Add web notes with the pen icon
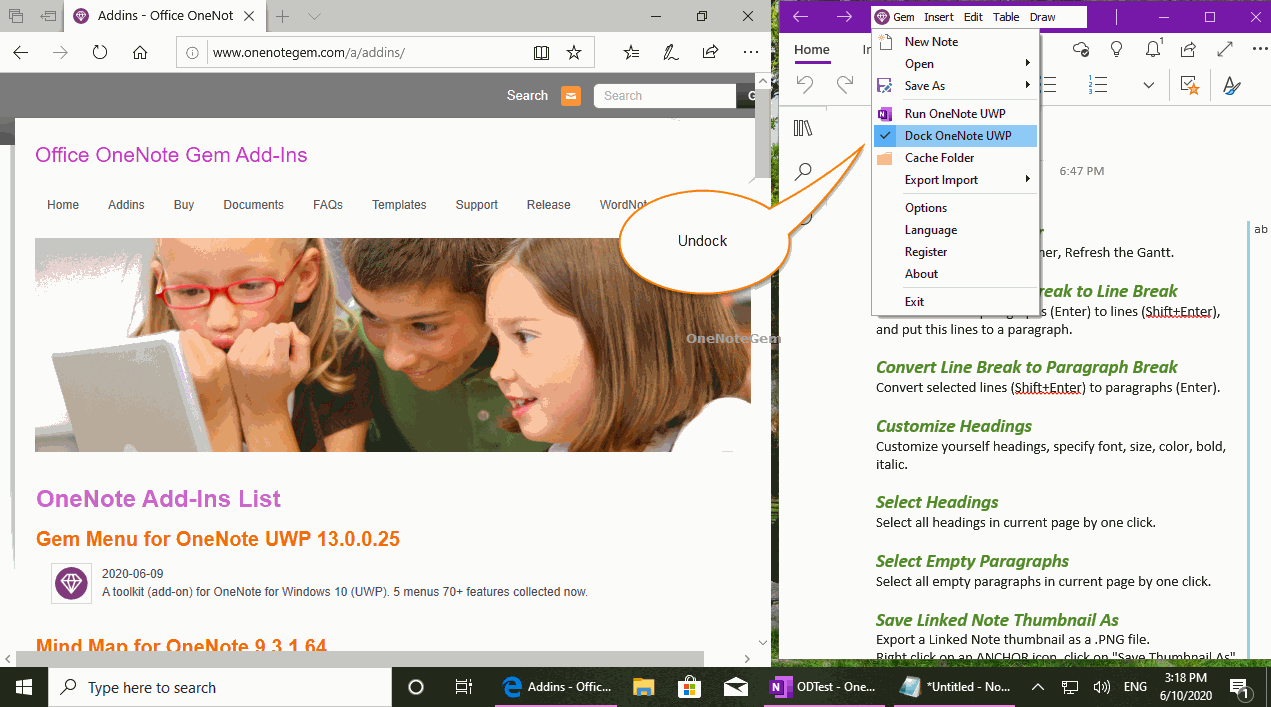The height and width of the screenshot is (707, 1271). click(671, 52)
